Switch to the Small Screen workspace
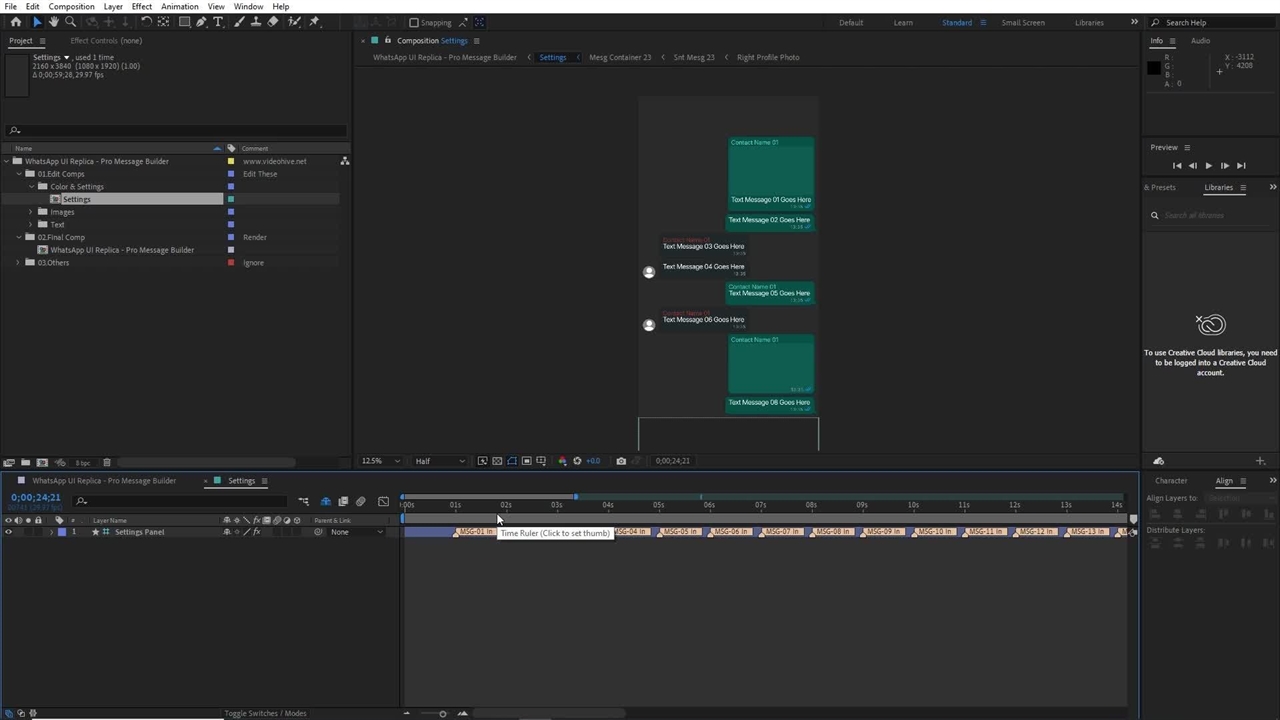Image resolution: width=1280 pixels, height=720 pixels. click(1022, 23)
